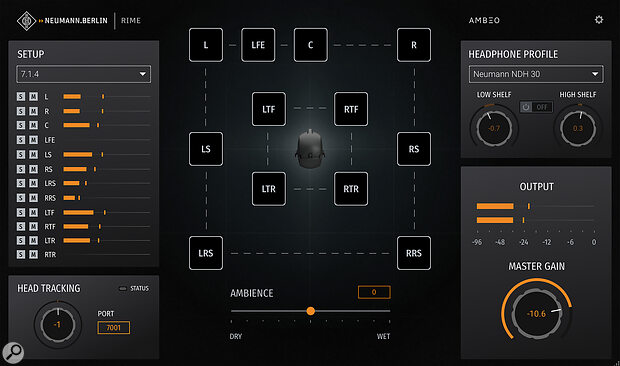
Task: Mute the R channel
Action: point(34,111)
